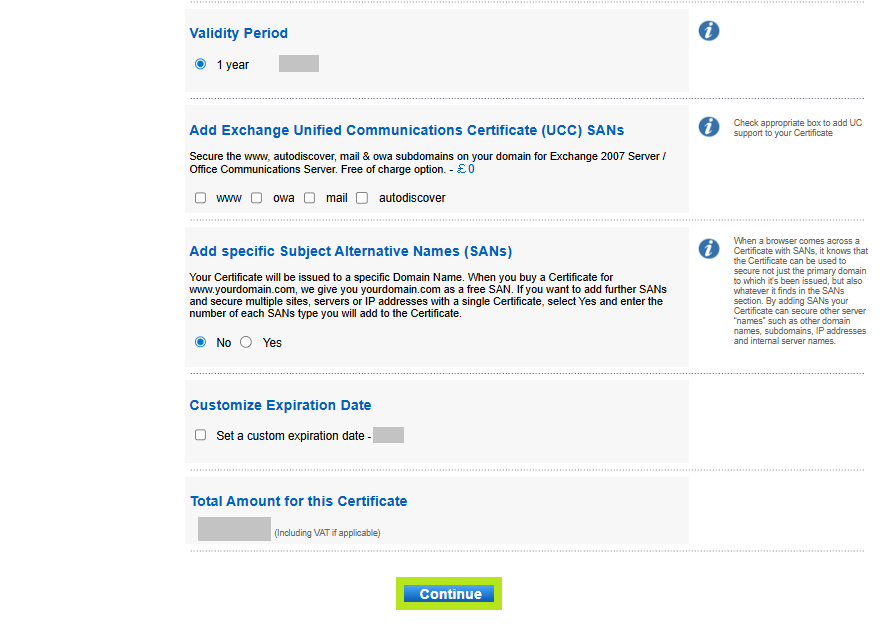
Task: Click the info icon for Subject Alternative Names
Action: coord(709,248)
